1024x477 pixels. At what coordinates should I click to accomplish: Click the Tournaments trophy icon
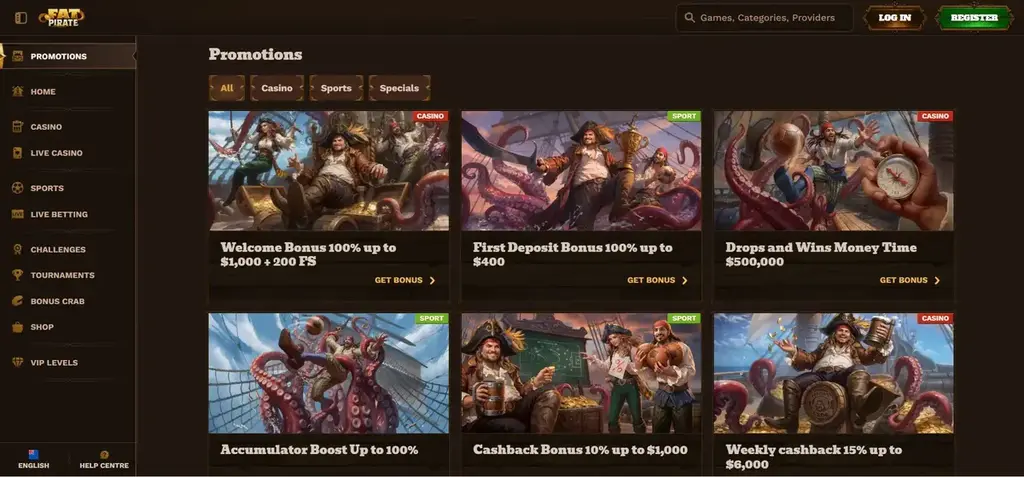pyautogui.click(x=18, y=275)
